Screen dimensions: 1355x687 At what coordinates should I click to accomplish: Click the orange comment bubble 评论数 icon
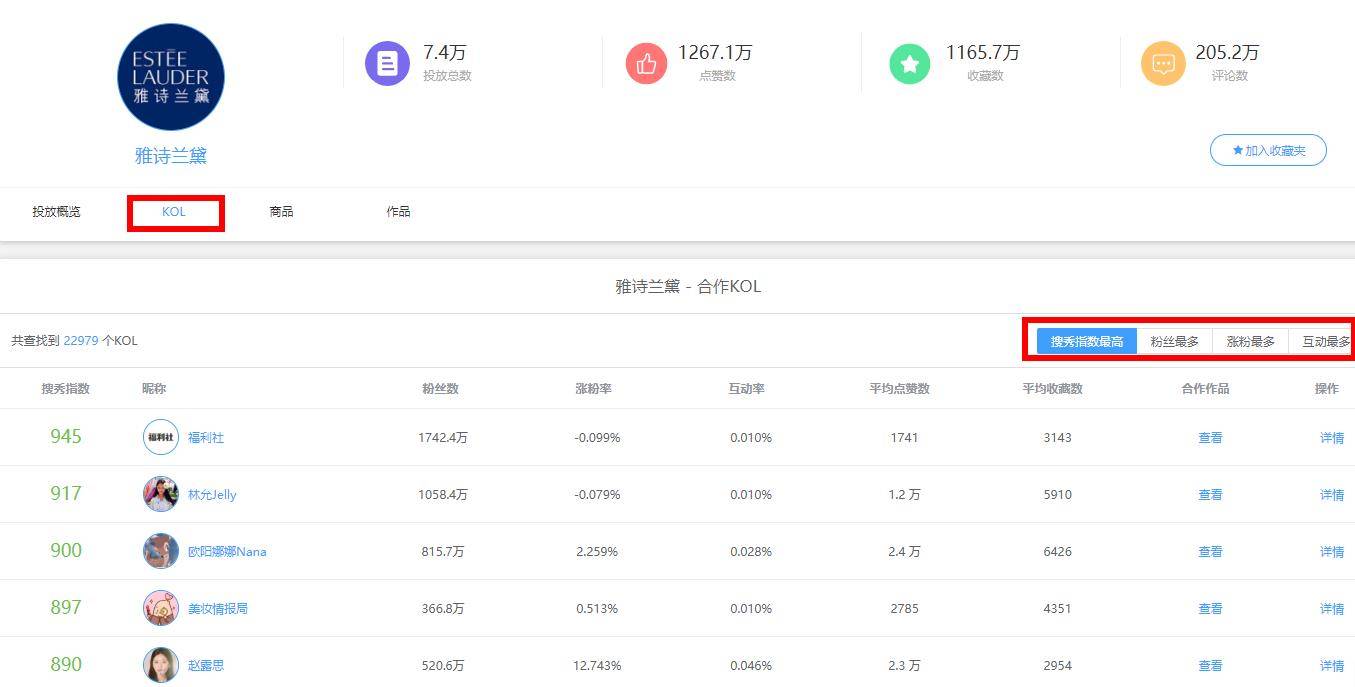point(1163,64)
